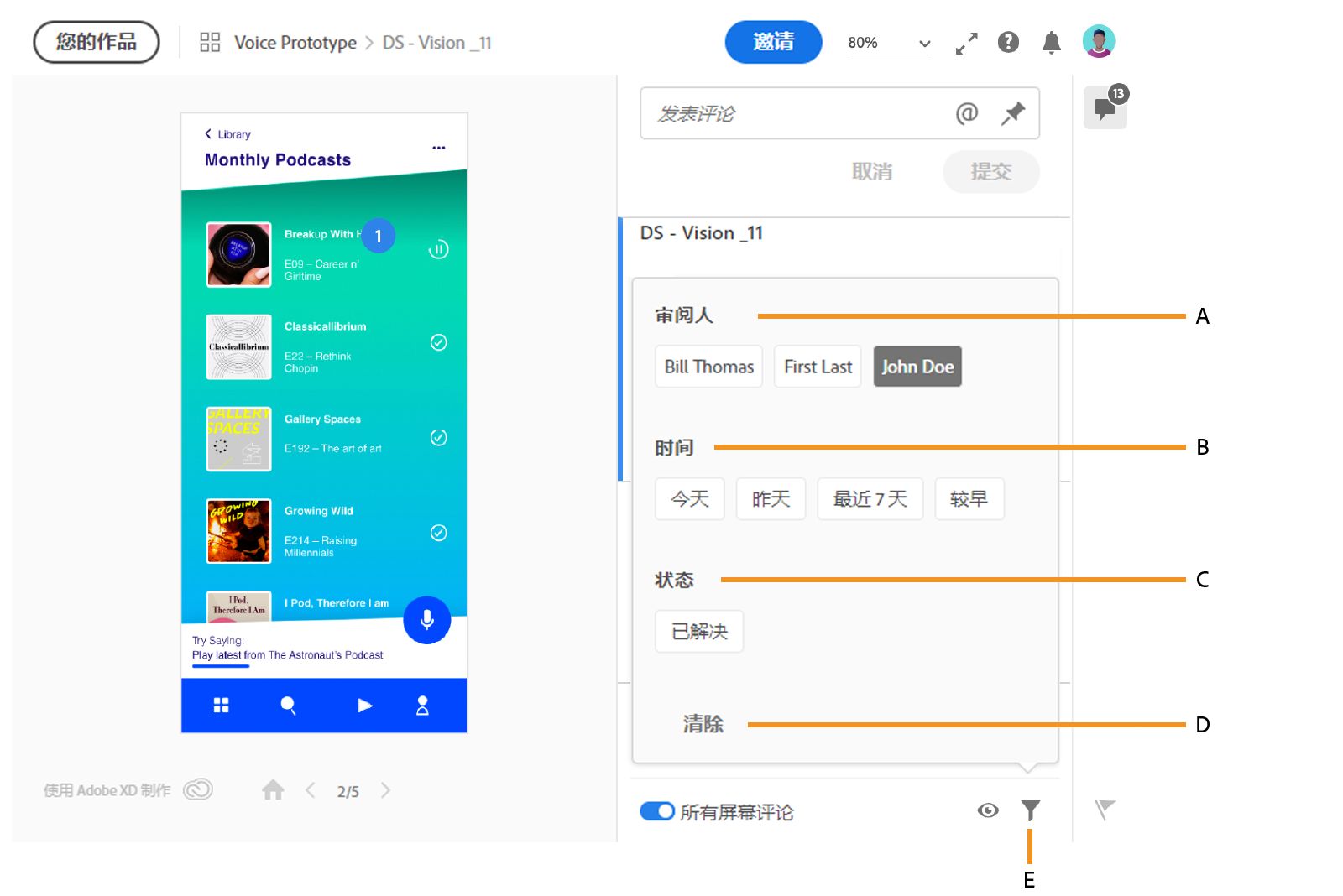Click the home icon in artboard navigation

272,789
